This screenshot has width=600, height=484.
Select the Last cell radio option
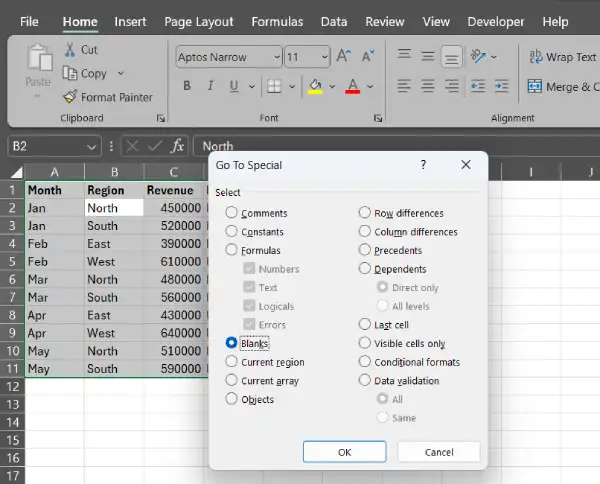coord(364,324)
